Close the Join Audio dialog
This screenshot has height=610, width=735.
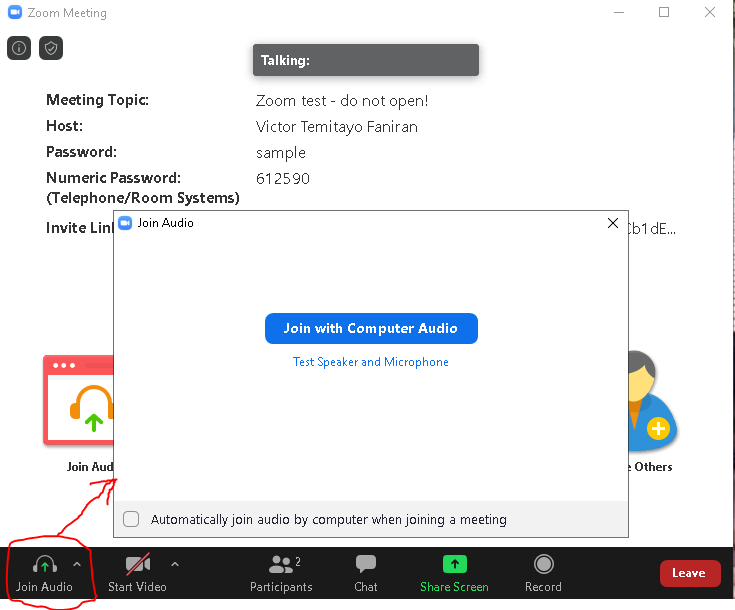point(613,223)
